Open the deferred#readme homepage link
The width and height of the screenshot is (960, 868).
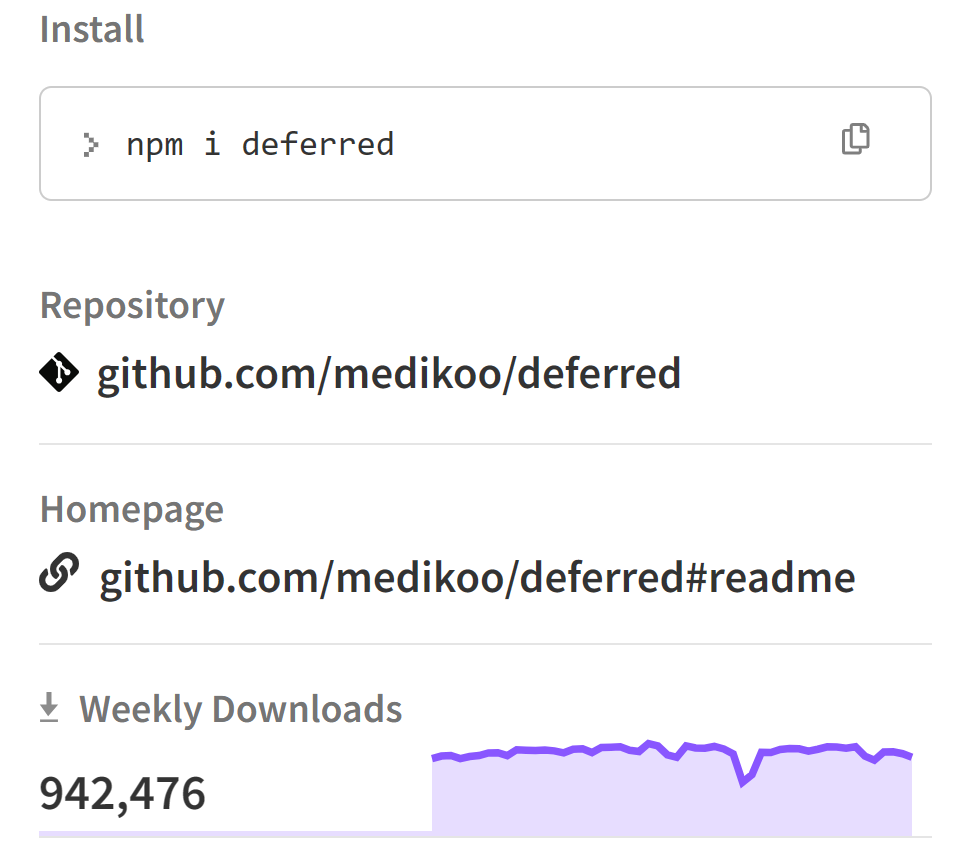478,577
